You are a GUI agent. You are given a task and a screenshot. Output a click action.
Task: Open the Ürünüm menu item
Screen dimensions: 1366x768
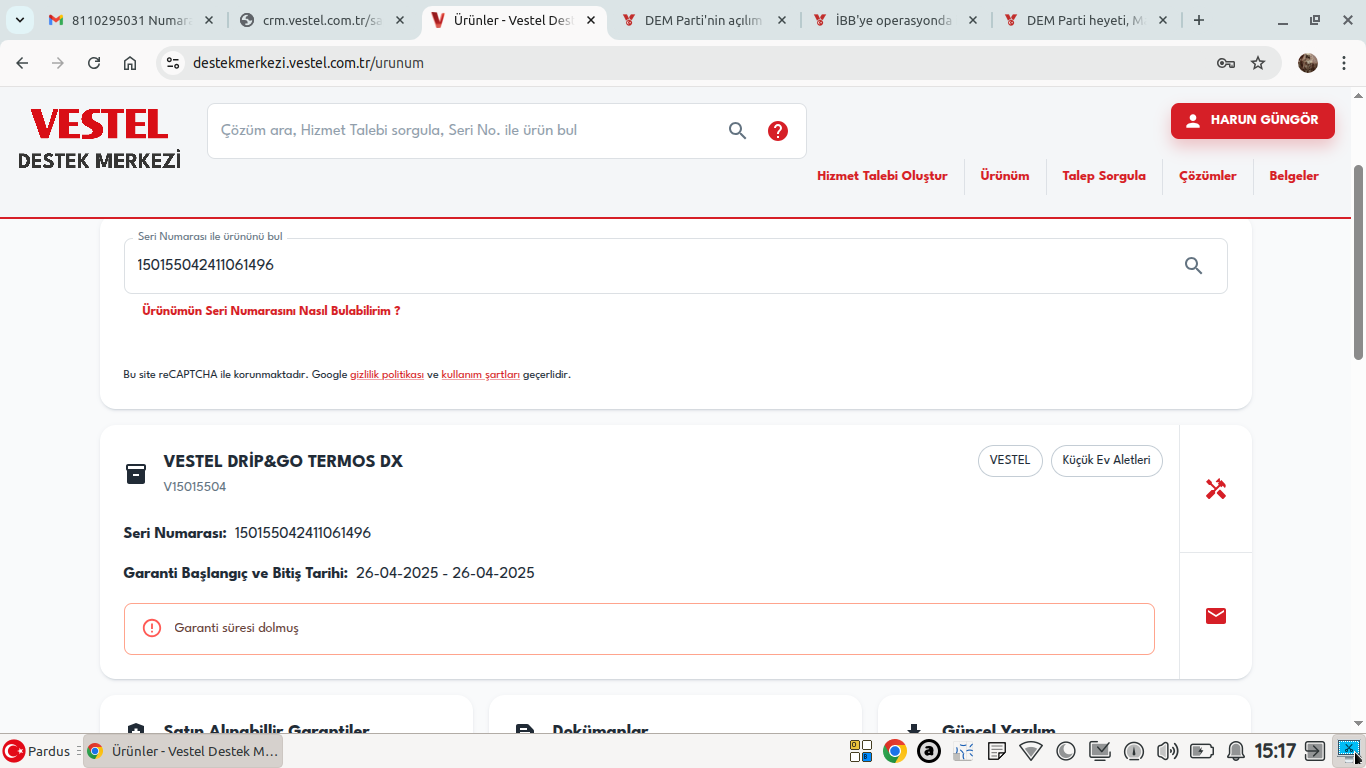pos(1005,176)
